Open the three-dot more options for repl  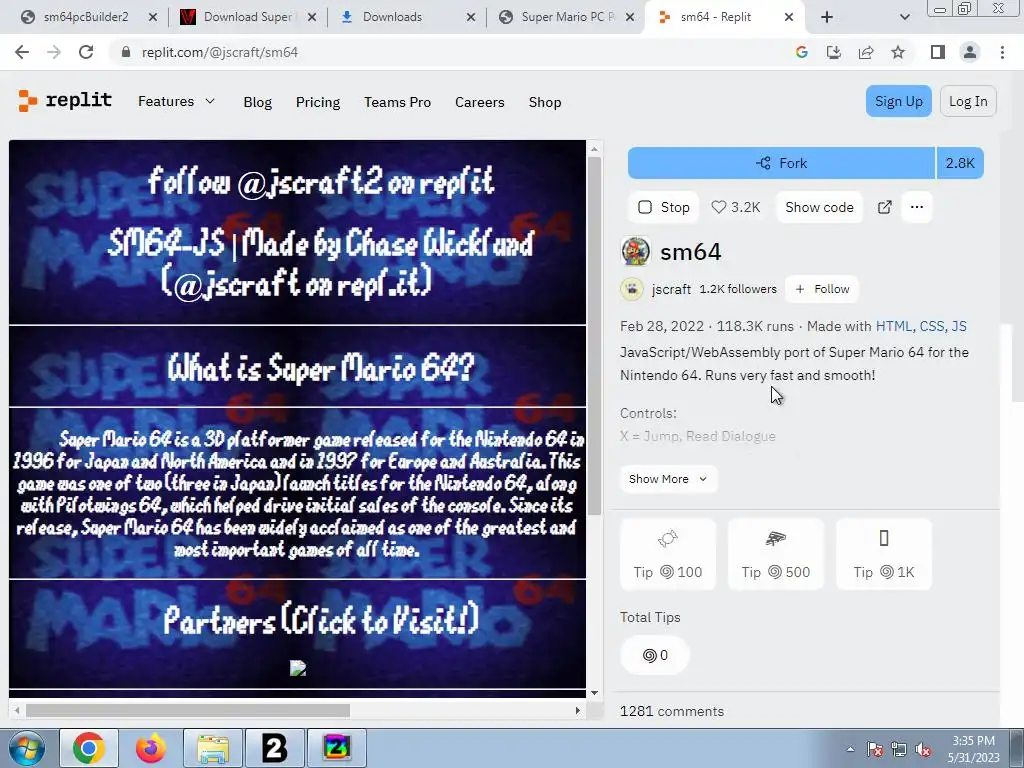[x=917, y=207]
